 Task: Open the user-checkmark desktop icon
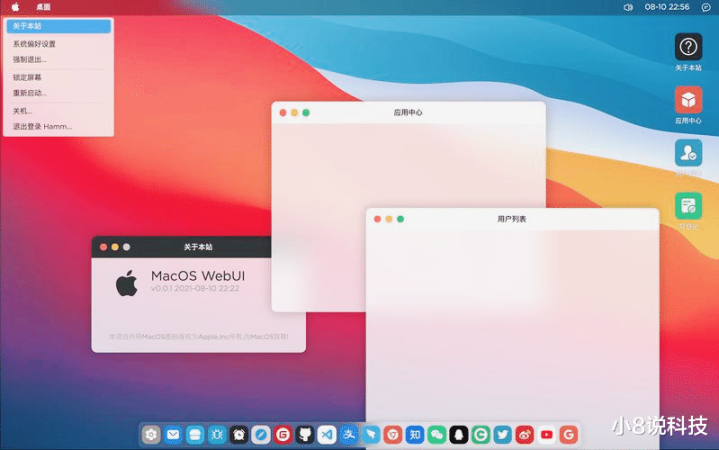click(x=688, y=153)
